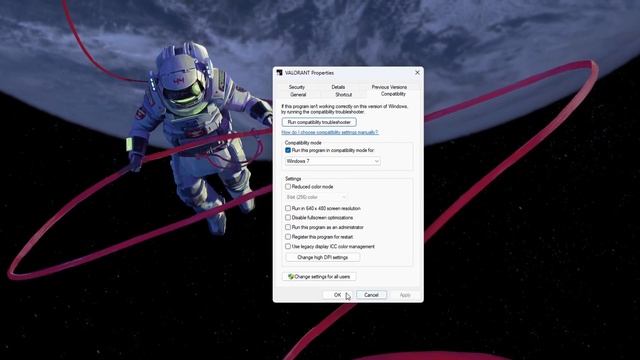The width and height of the screenshot is (640, 360).
Task: Click the VALORANT icon in the title bar
Action: click(279, 73)
